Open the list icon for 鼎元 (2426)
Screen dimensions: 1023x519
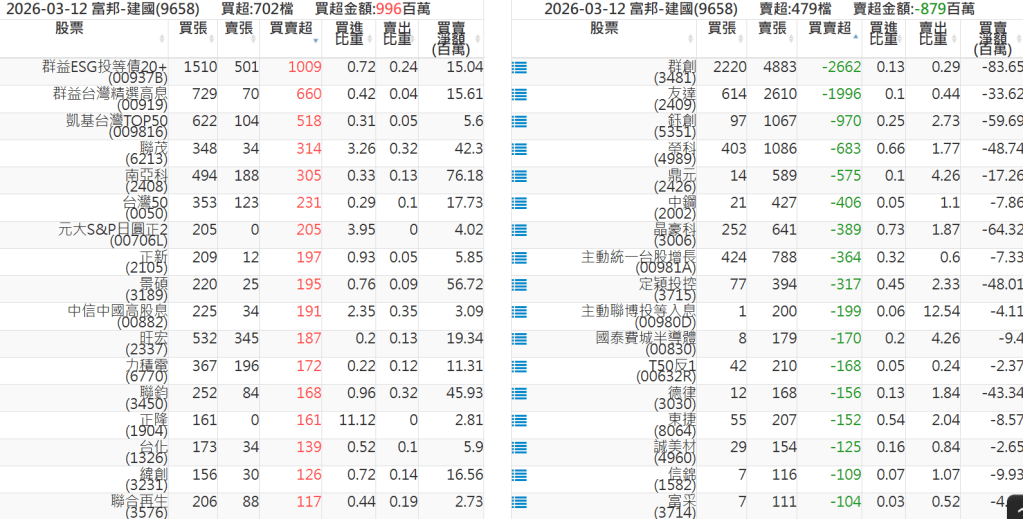coord(519,176)
